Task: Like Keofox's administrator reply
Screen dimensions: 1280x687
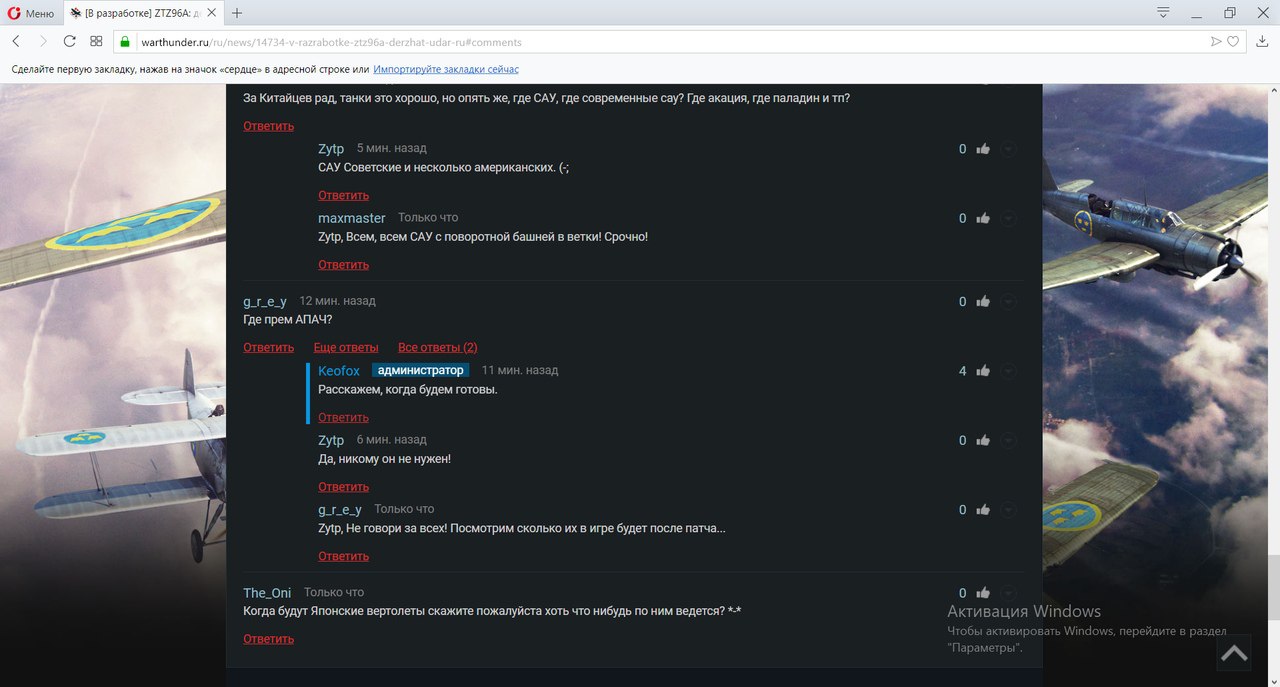Action: pyautogui.click(x=983, y=371)
